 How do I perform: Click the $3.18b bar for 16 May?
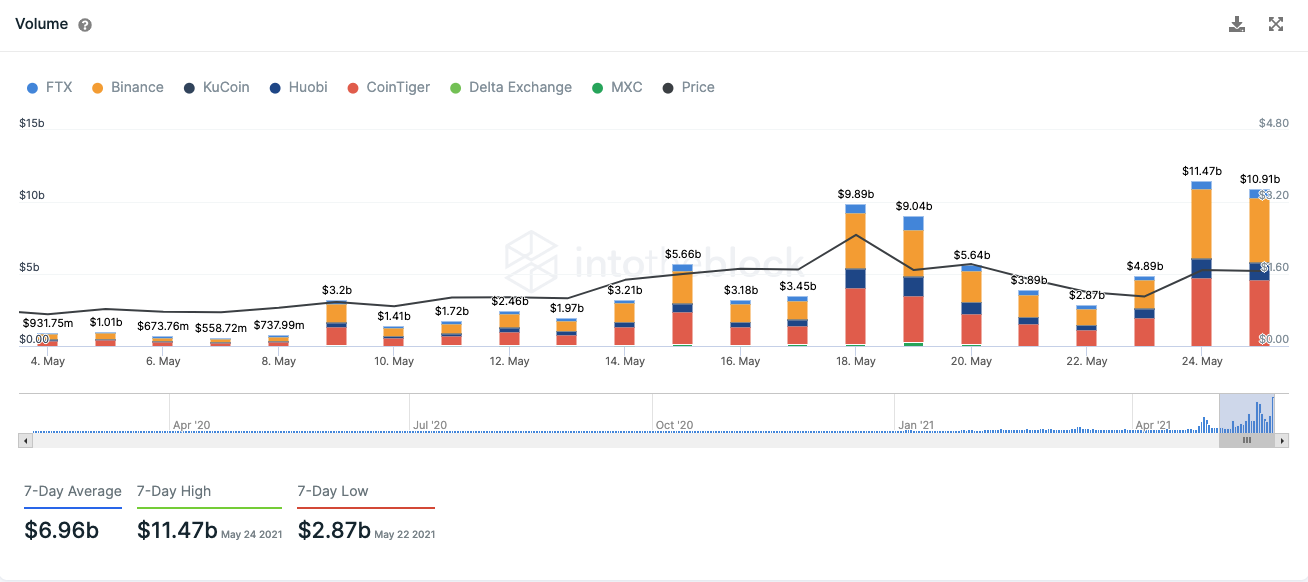click(x=740, y=323)
